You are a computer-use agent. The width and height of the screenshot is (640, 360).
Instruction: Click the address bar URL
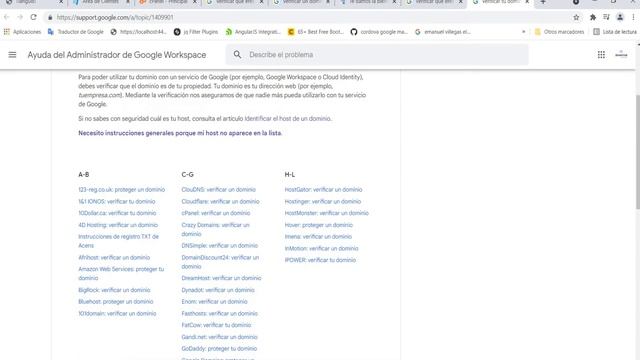[x=115, y=18]
